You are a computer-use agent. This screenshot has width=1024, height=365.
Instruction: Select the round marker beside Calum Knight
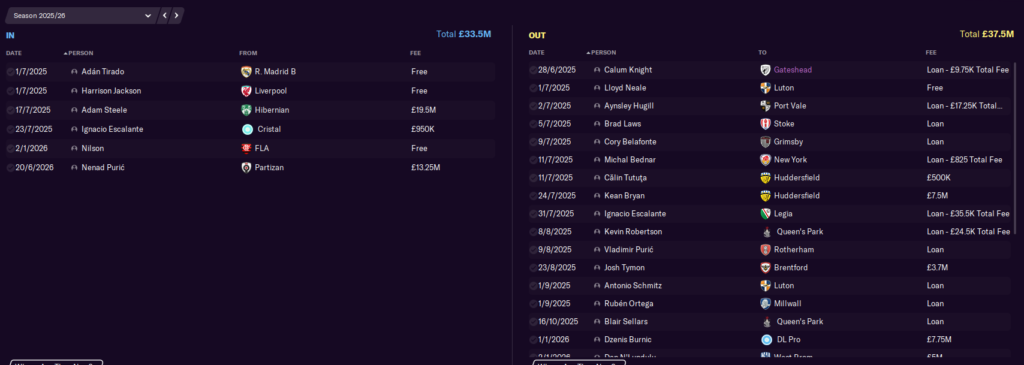tap(534, 70)
